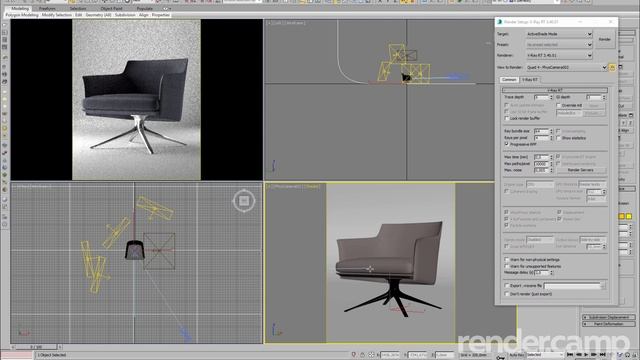Click the GI depth value field
The height and width of the screenshot is (360, 640).
(594, 97)
